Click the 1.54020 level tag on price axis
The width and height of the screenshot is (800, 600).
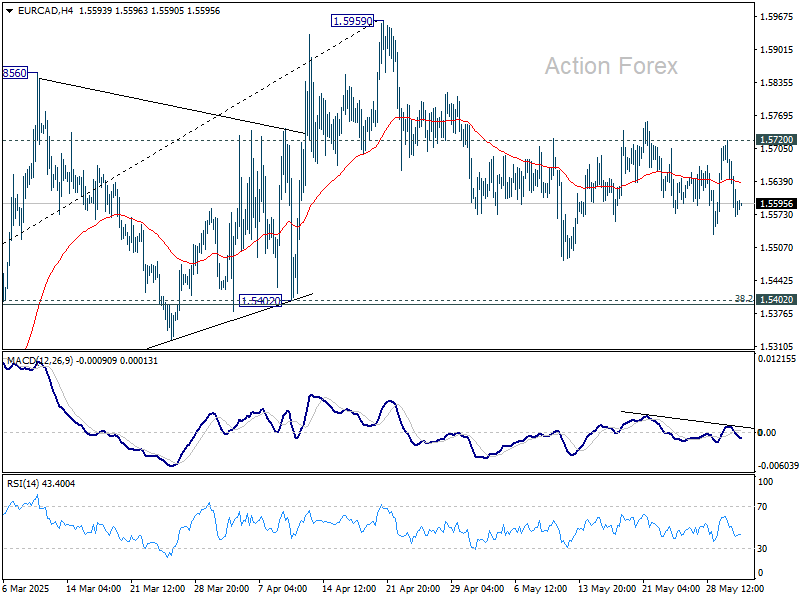(777, 299)
